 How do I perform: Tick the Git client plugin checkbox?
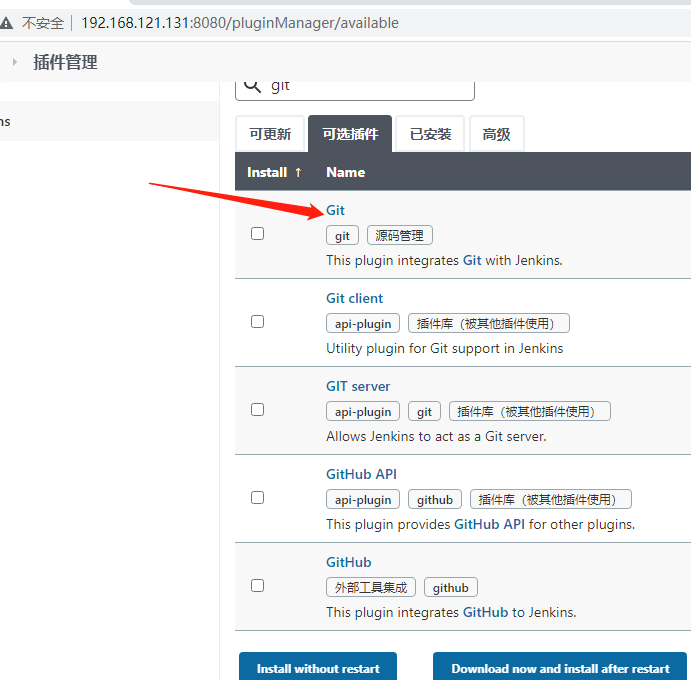[257, 322]
